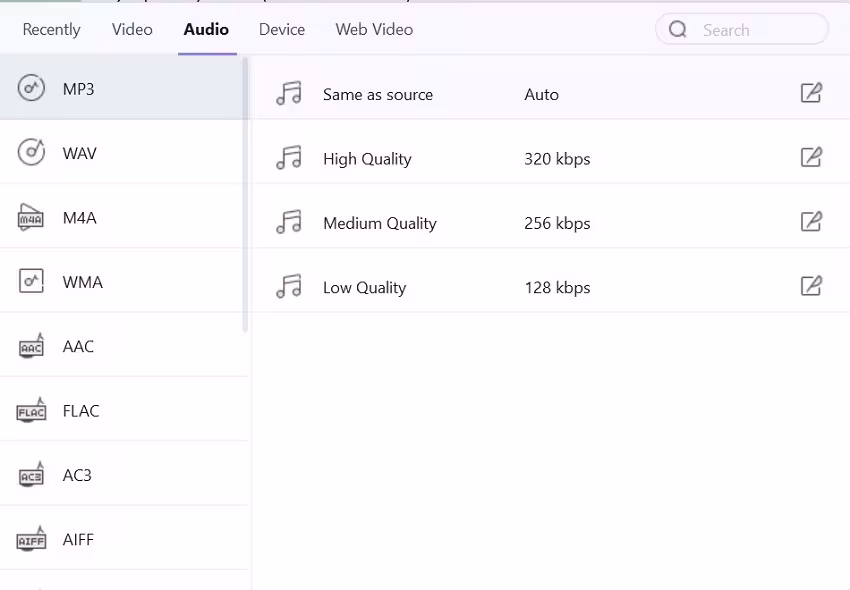Choose the Low Quality preset

(x=364, y=288)
